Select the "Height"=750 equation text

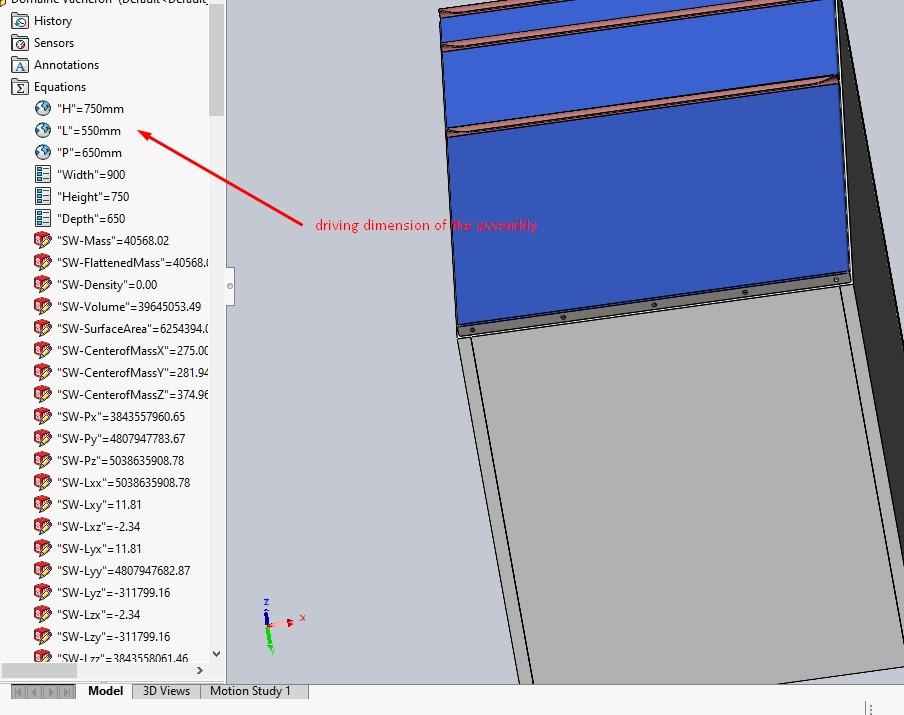pyautogui.click(x=93, y=197)
